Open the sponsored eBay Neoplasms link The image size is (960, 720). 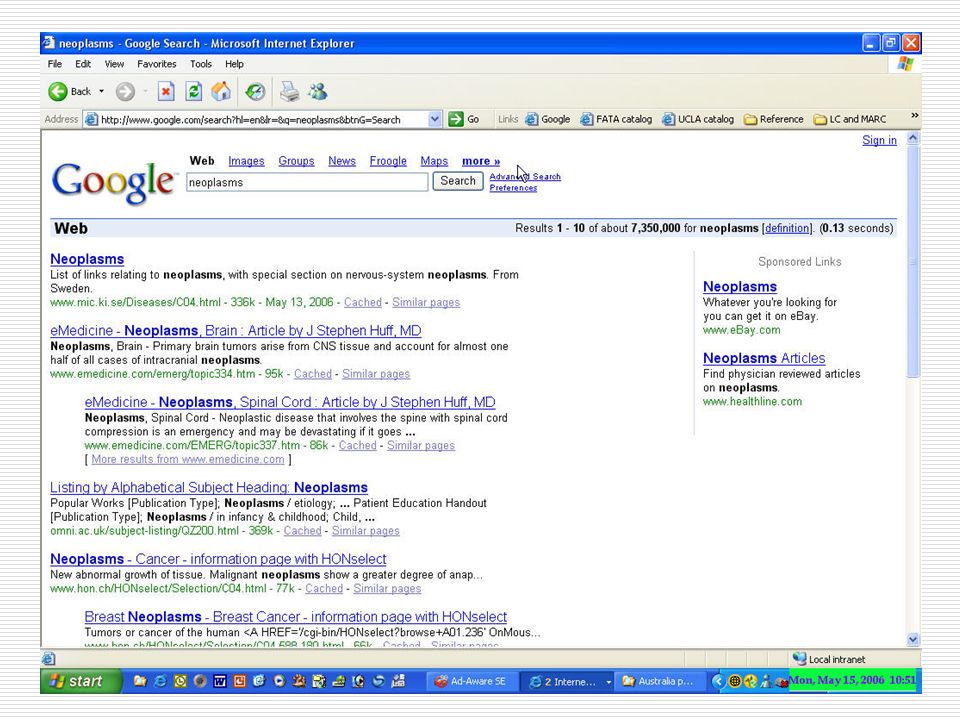[740, 287]
